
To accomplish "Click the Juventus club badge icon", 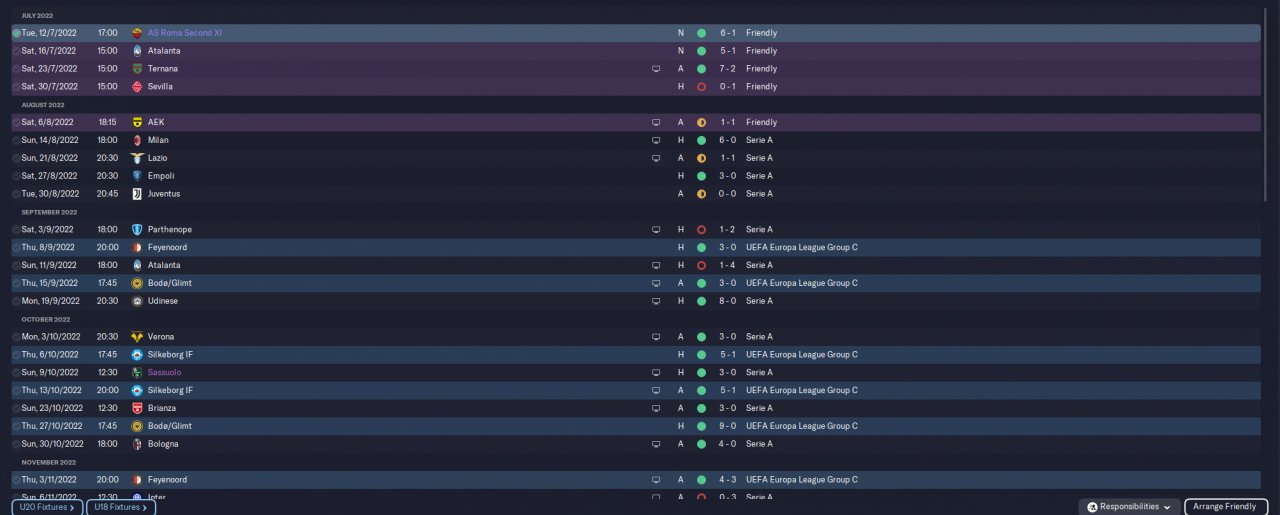I will pyautogui.click(x=137, y=194).
